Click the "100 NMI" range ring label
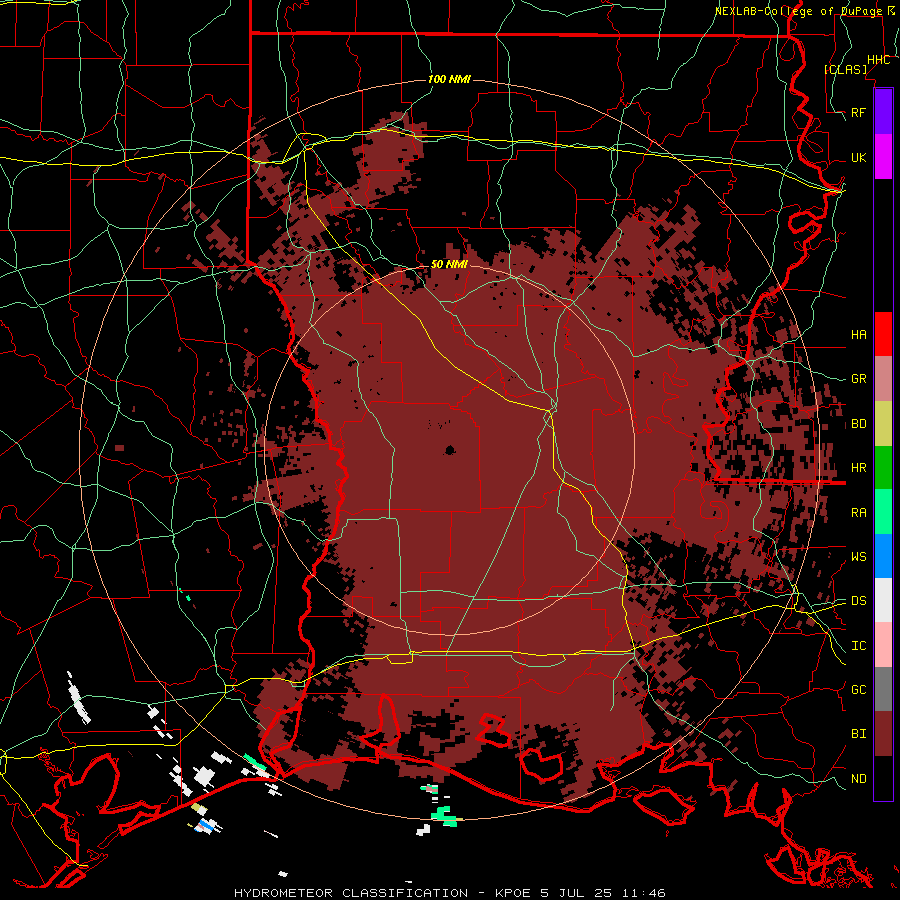This screenshot has height=900, width=900. (449, 79)
